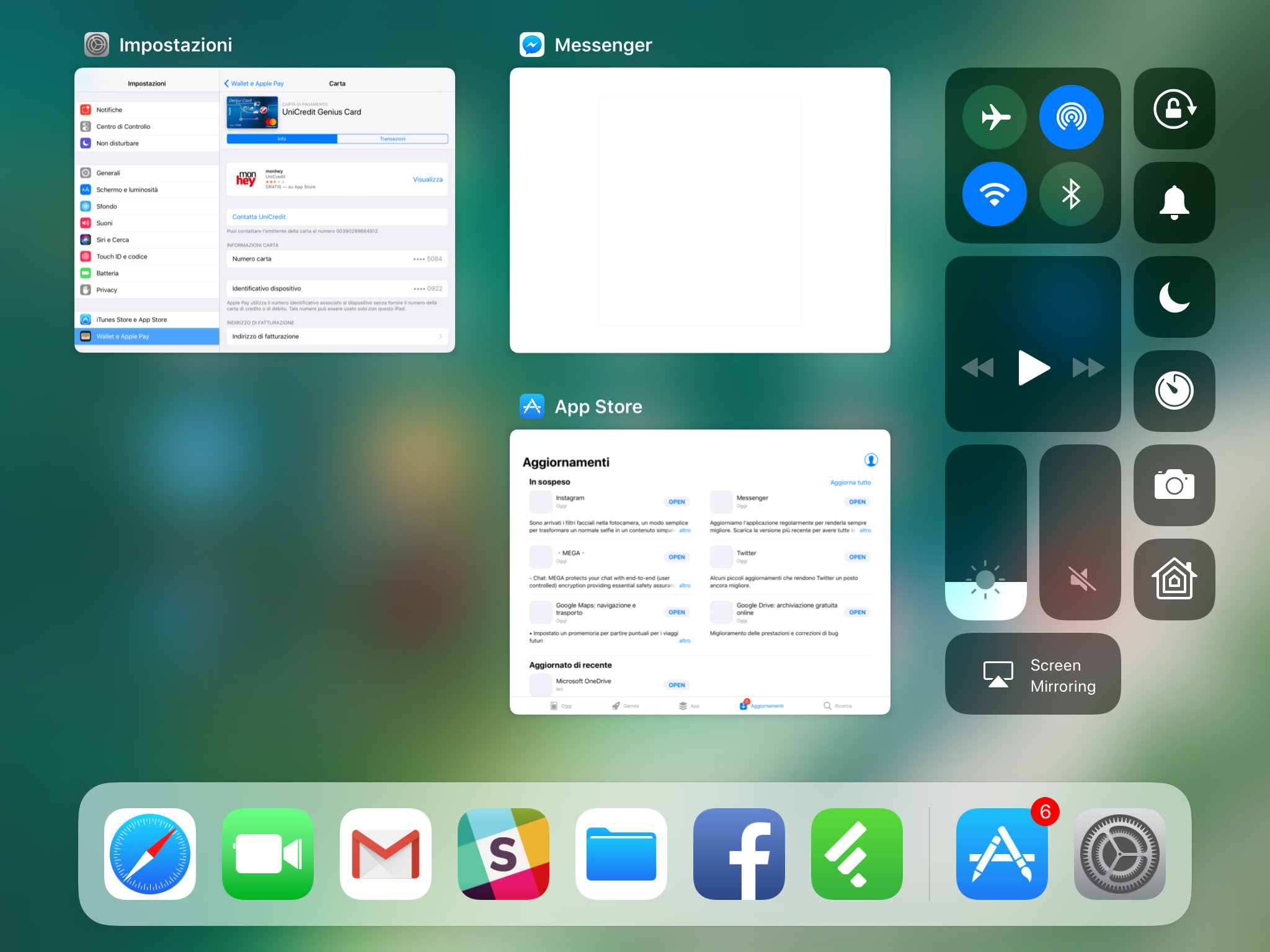Toggle Bluetooth off

1071,194
